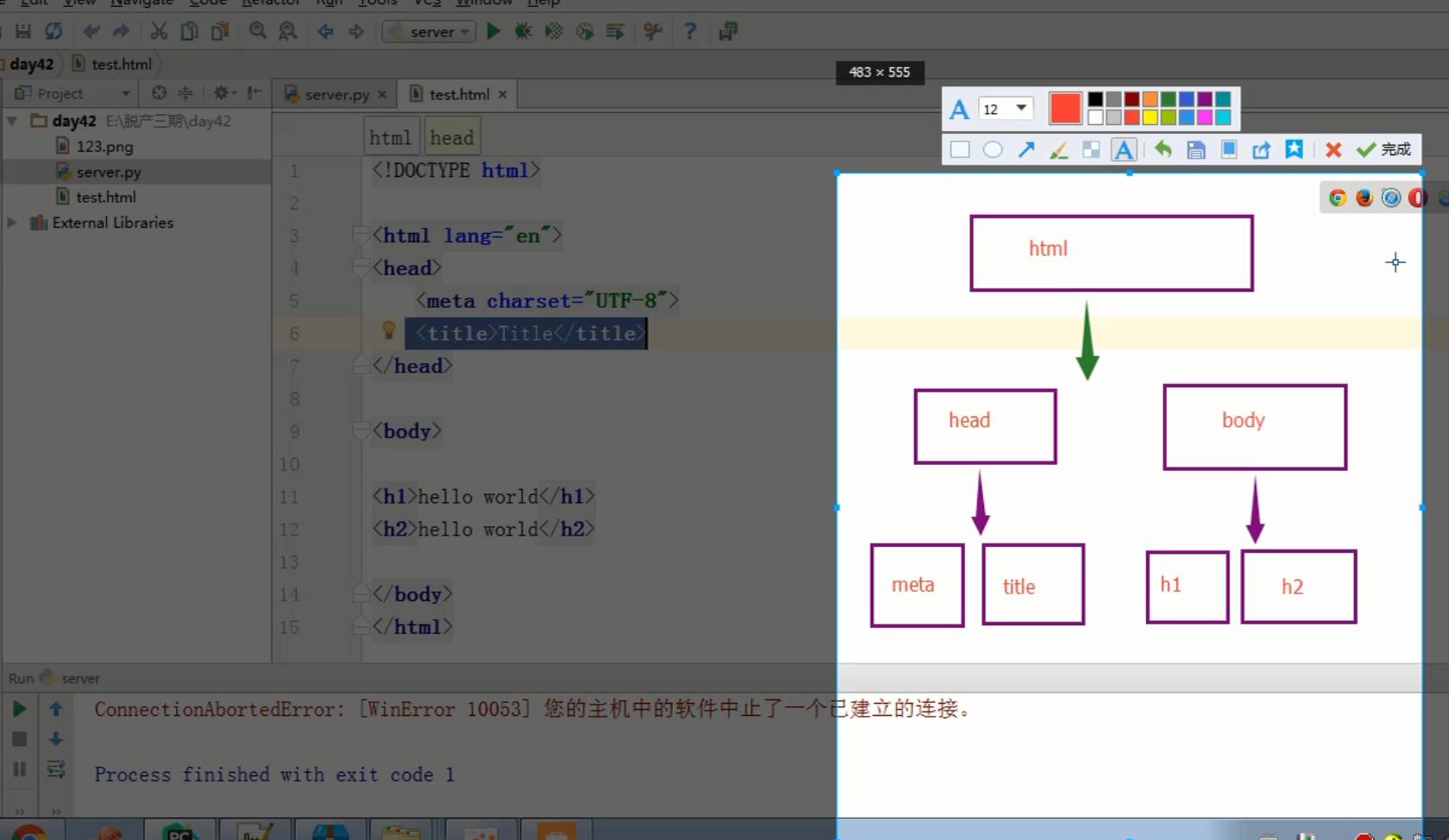Image resolution: width=1449 pixels, height=840 pixels.
Task: Click the Cut scissors icon
Action: click(159, 32)
